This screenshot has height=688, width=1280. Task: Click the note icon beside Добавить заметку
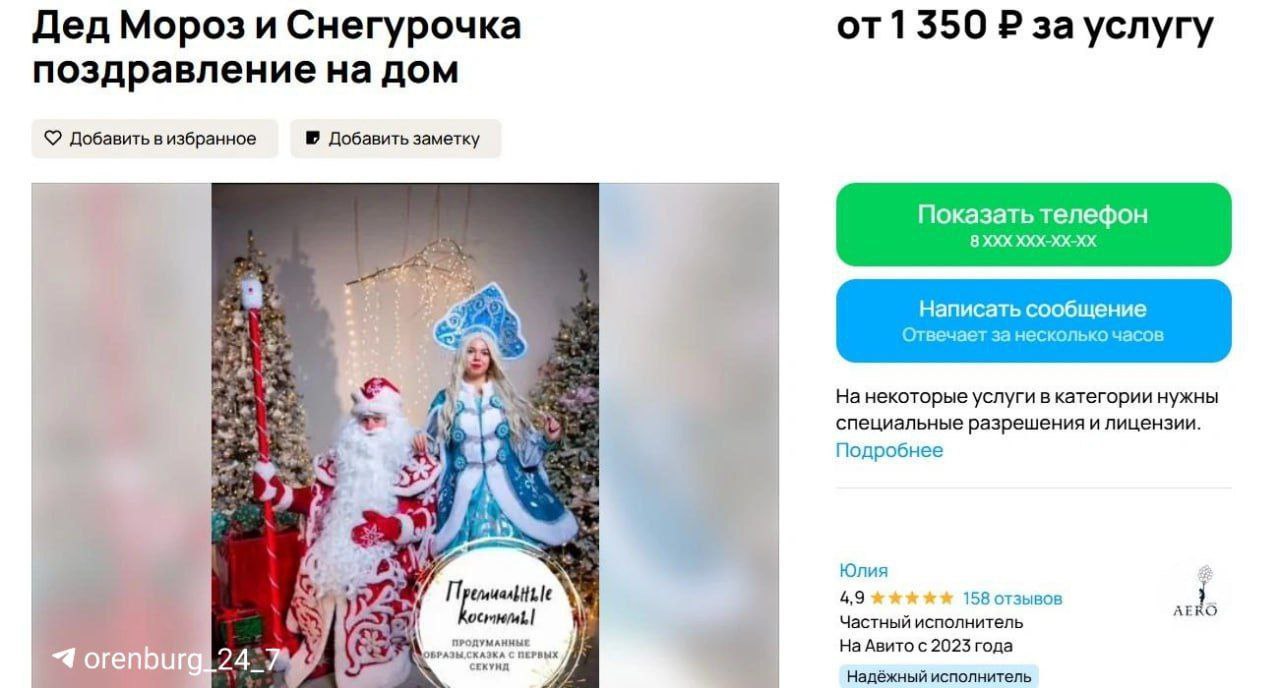point(313,138)
